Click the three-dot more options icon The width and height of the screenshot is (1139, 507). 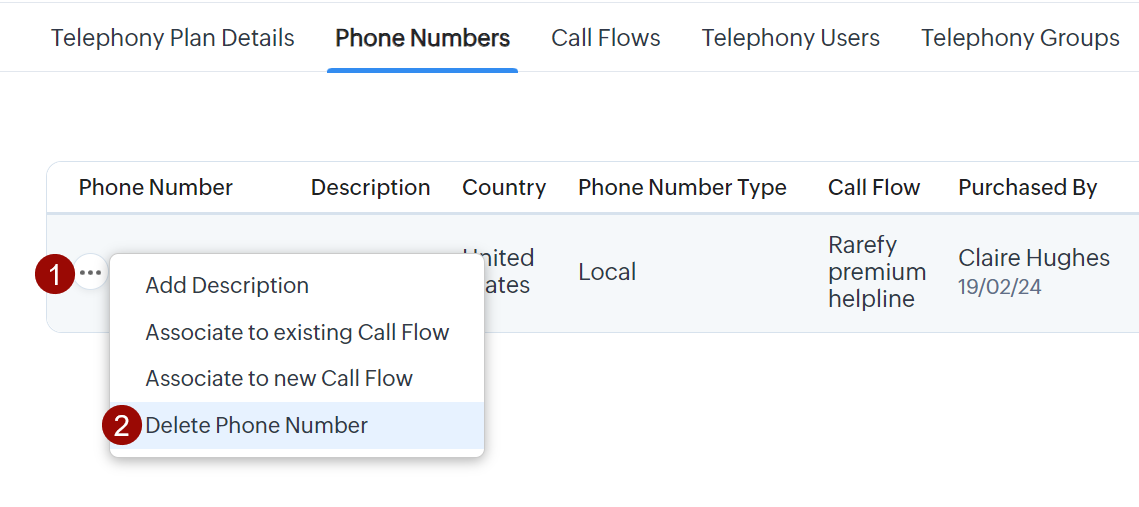[x=91, y=273]
